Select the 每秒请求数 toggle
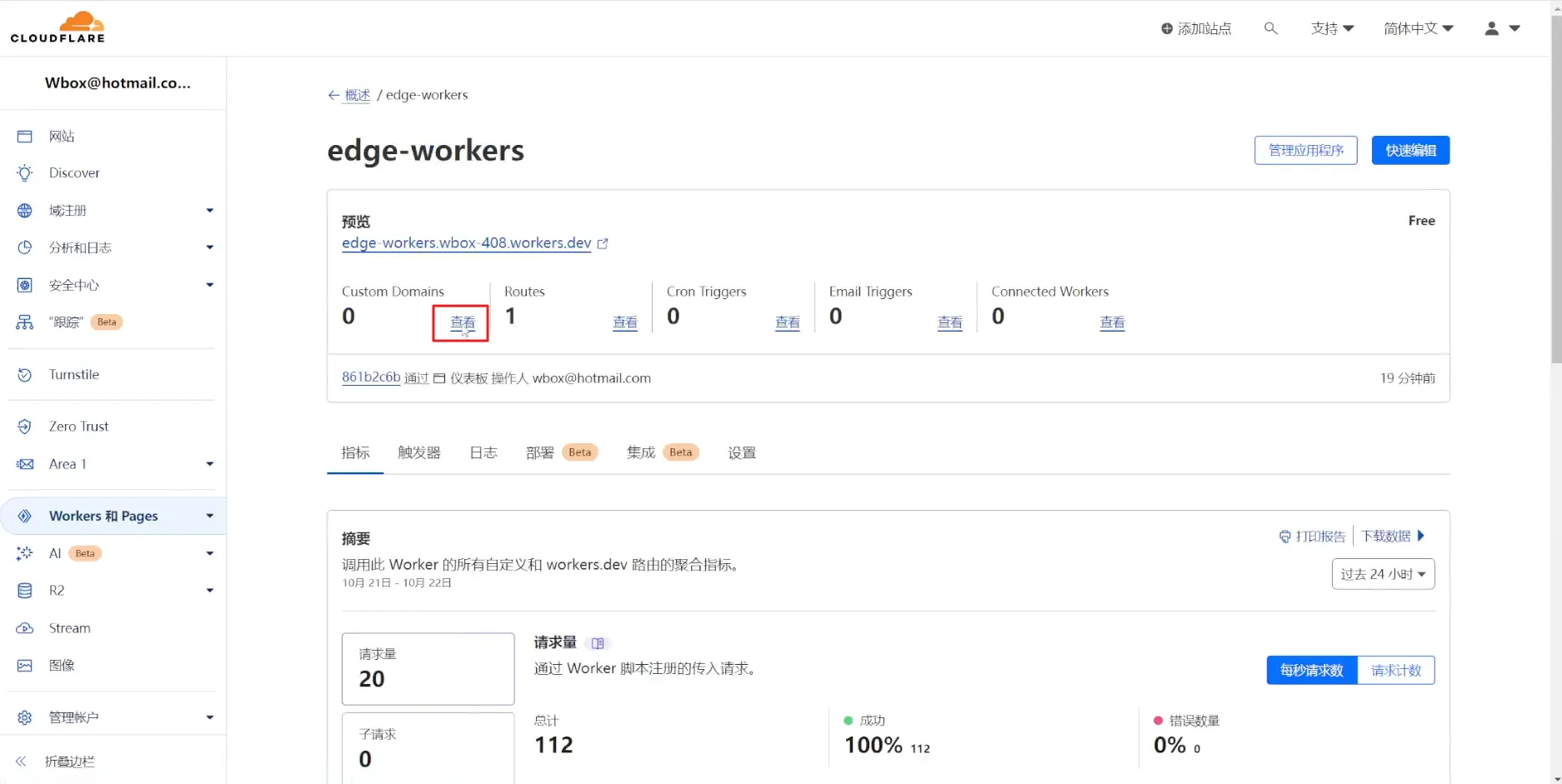This screenshot has width=1562, height=784. [1312, 671]
